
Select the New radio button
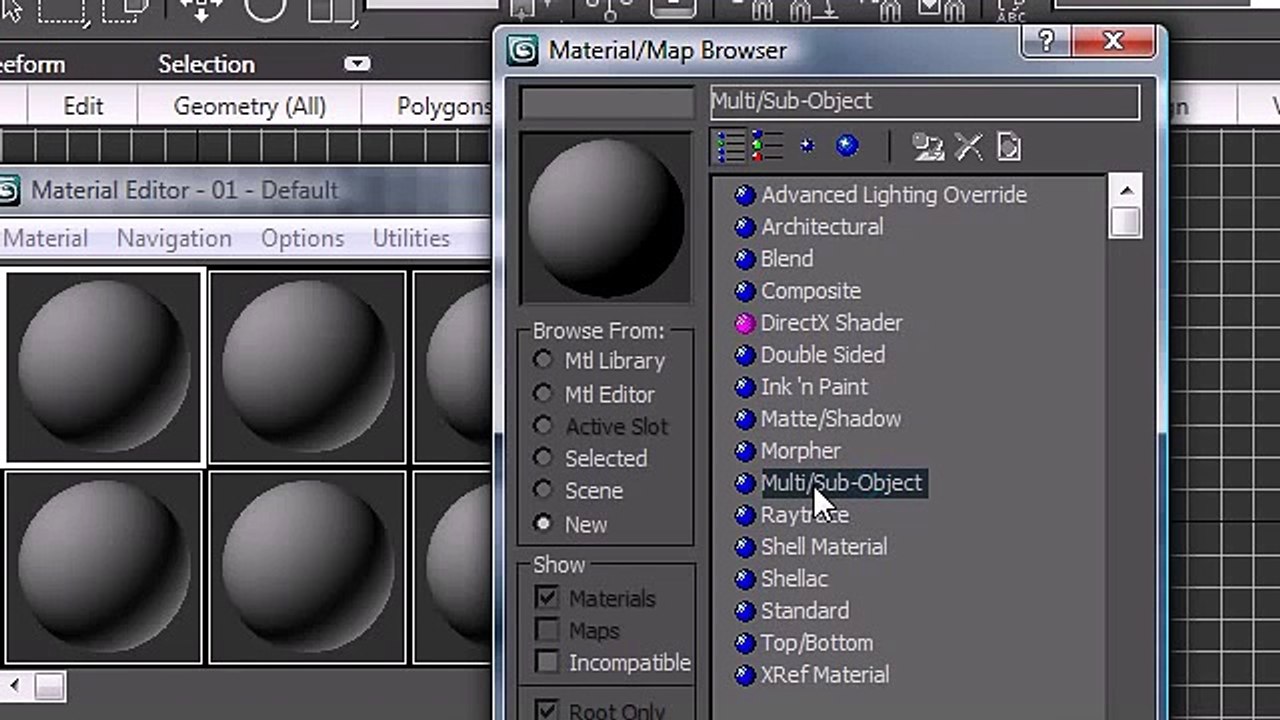[x=543, y=523]
